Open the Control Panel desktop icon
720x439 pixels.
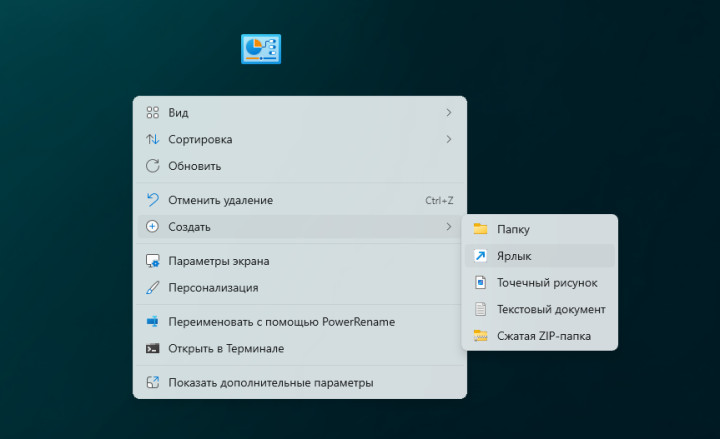pyautogui.click(x=261, y=49)
